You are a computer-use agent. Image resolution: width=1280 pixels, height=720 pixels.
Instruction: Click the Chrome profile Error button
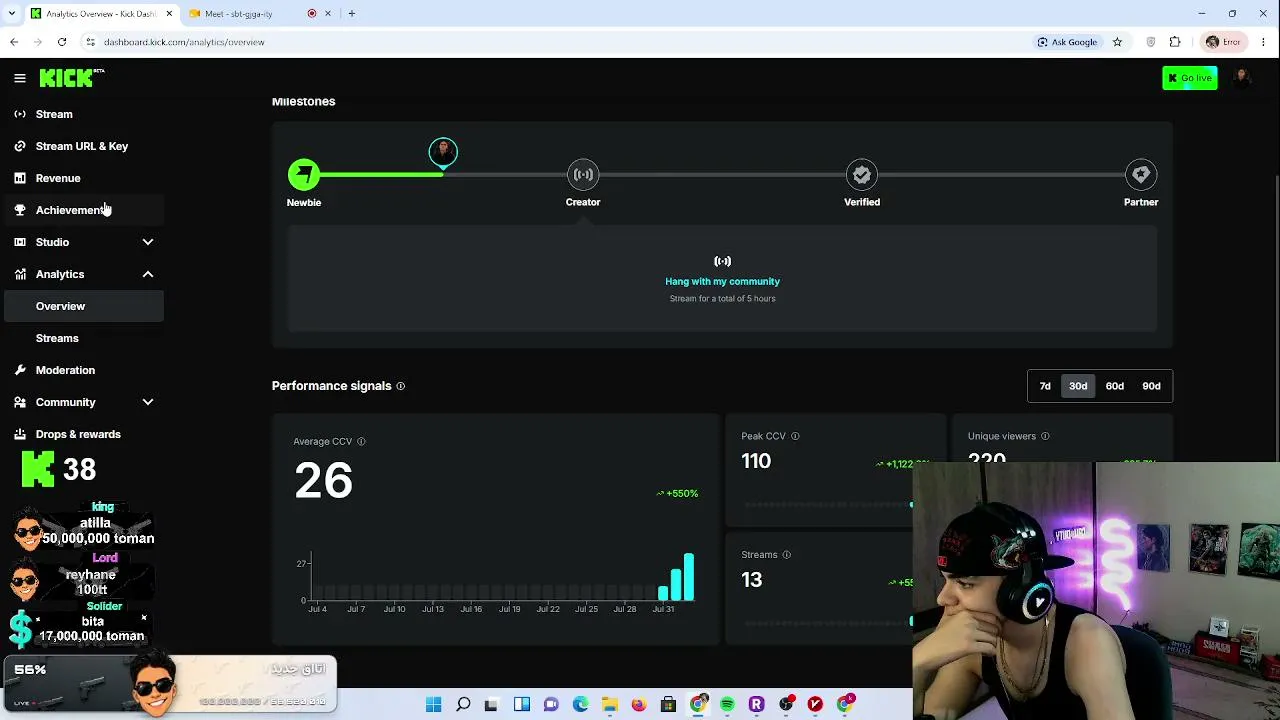(x=1224, y=42)
